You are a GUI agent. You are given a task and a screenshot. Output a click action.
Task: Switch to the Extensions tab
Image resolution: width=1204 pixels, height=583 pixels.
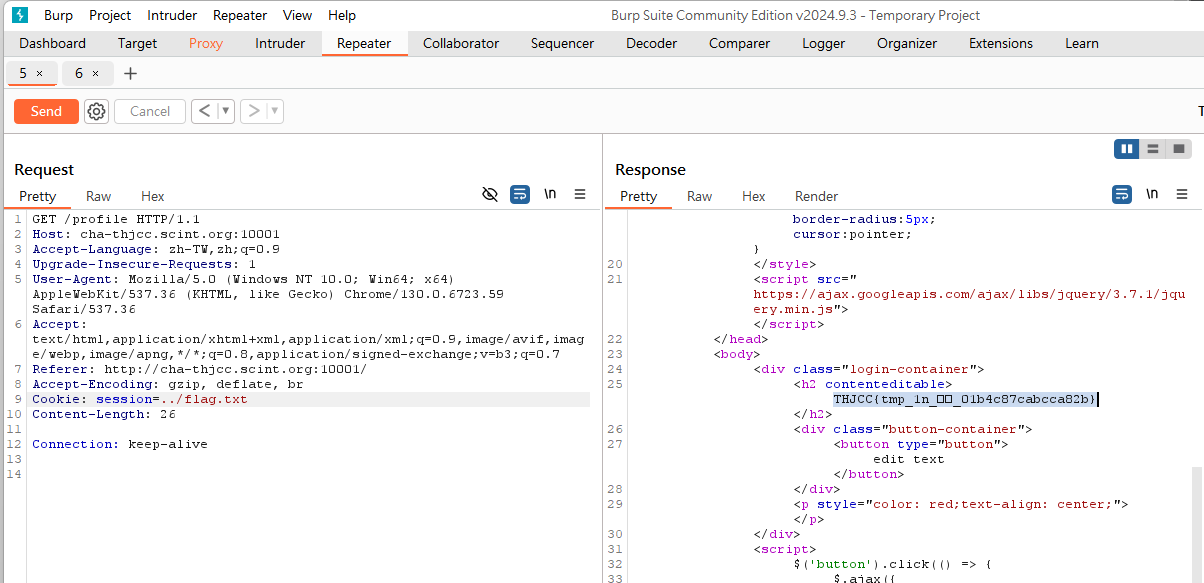[1001, 43]
